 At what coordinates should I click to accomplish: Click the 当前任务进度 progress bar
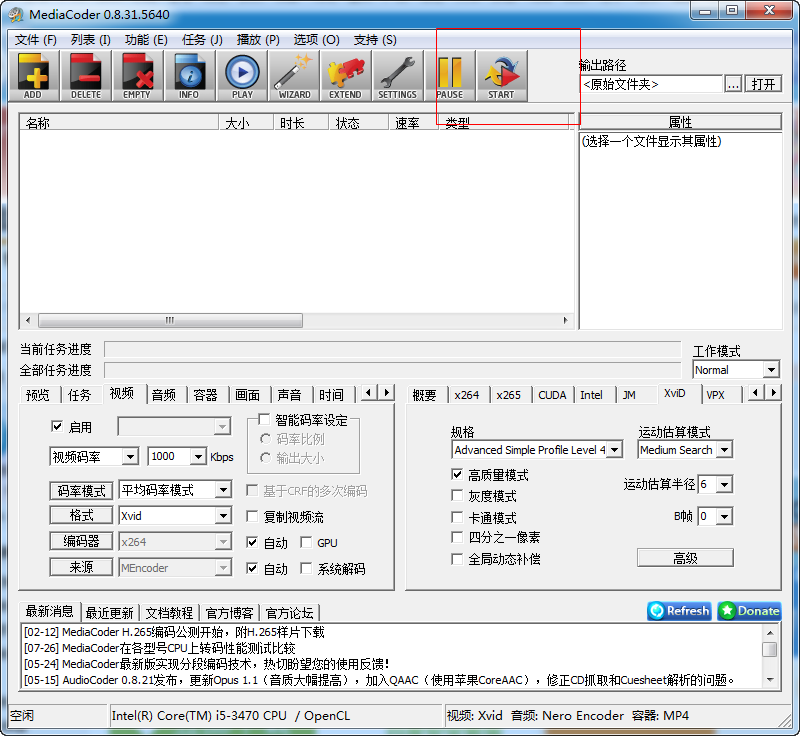point(392,349)
